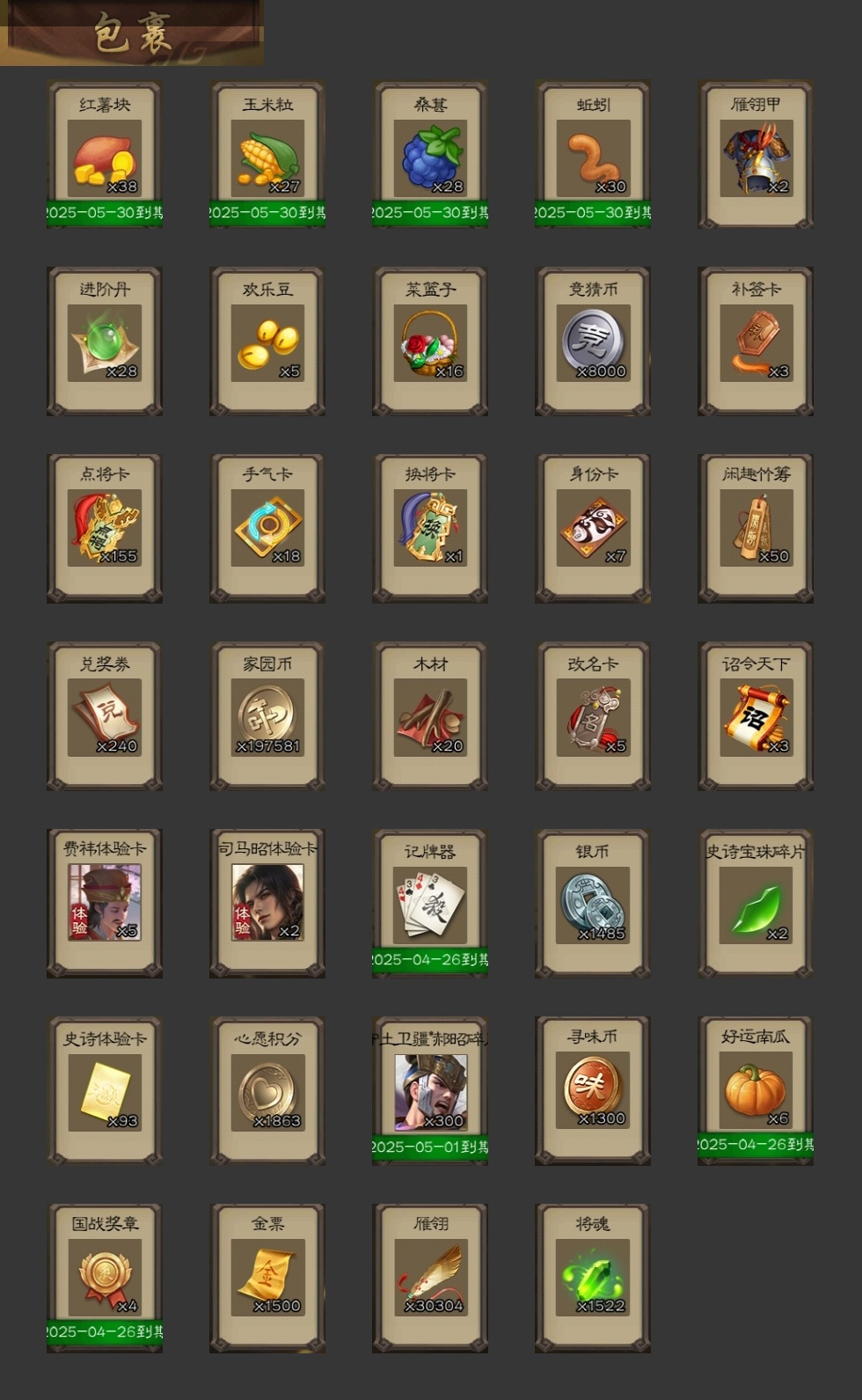Select the 家园币 coin item
Image resolution: width=862 pixels, height=1400 pixels.
coord(267,716)
